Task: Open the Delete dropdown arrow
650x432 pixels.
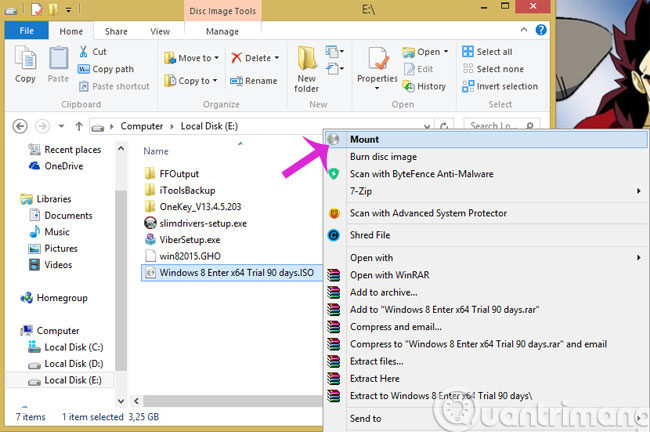Action: click(276, 58)
